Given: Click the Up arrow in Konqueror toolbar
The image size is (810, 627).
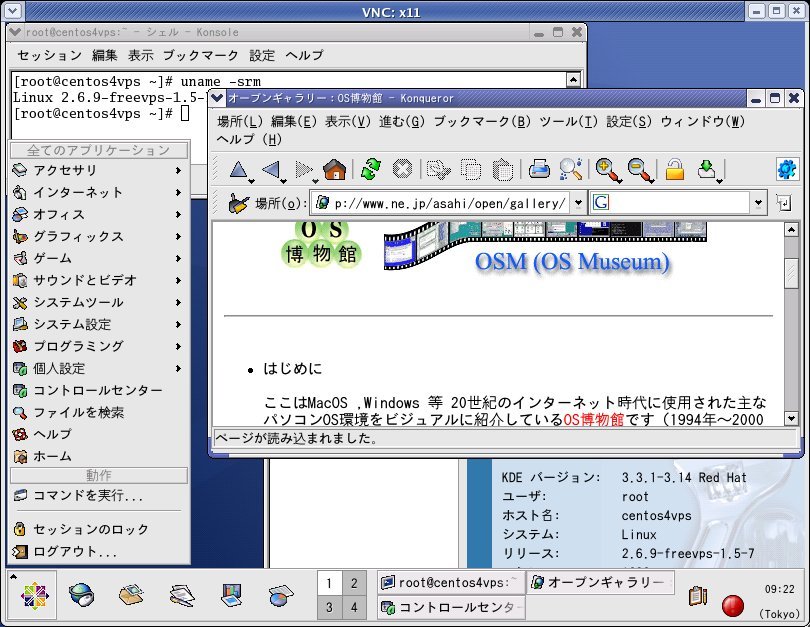Looking at the screenshot, I should [x=238, y=169].
